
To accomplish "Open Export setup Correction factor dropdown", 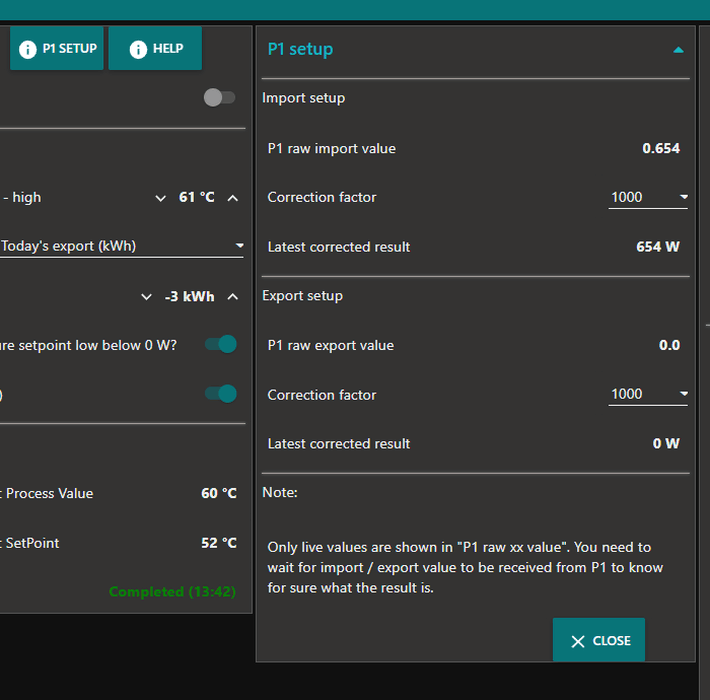I will tap(648, 394).
